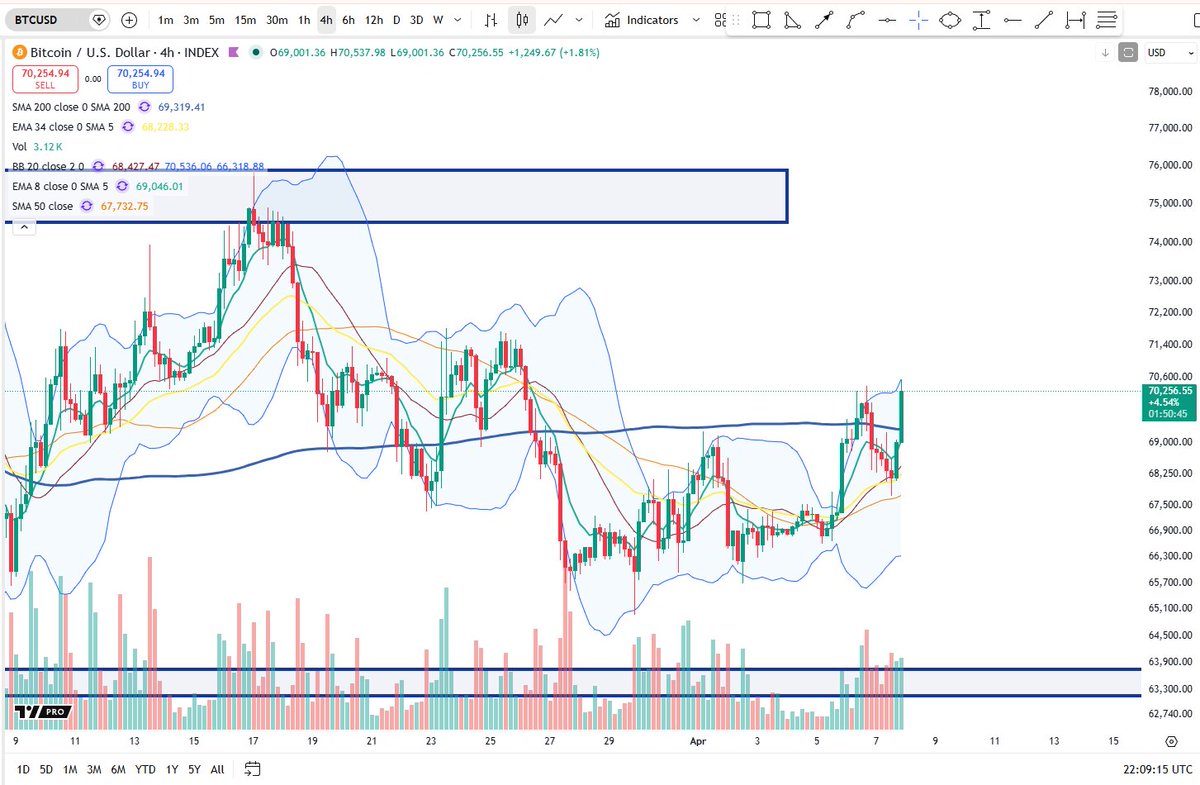Select the Ellipse drawing tool

coord(949,19)
